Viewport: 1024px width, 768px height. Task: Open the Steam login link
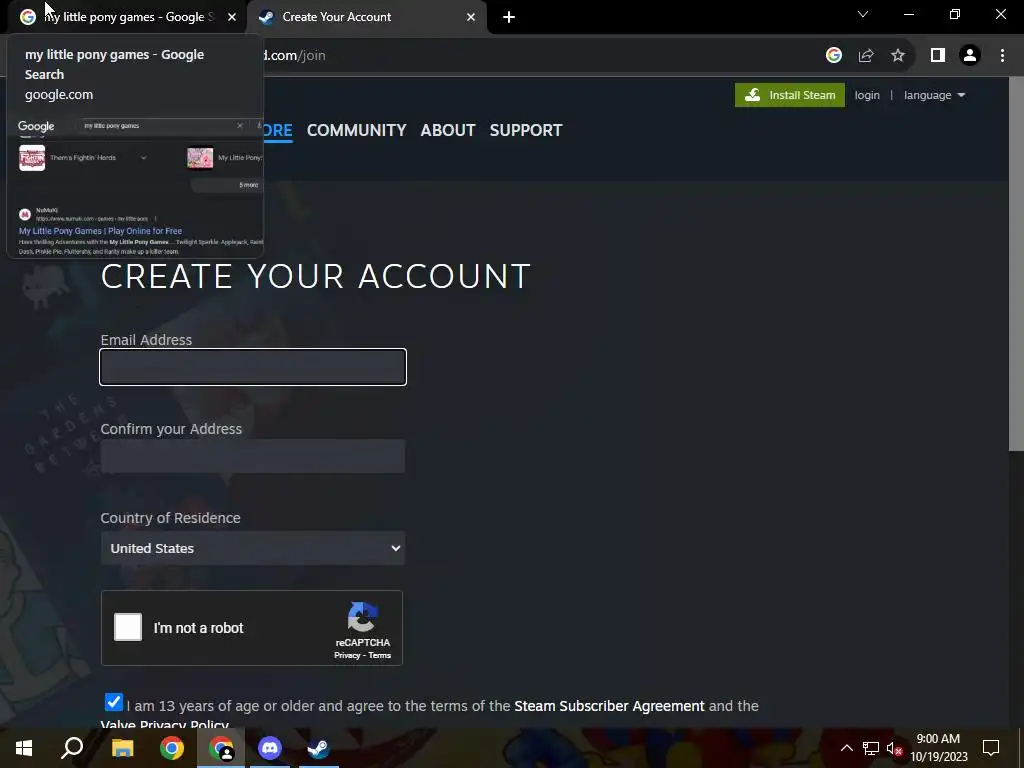pyautogui.click(x=867, y=95)
